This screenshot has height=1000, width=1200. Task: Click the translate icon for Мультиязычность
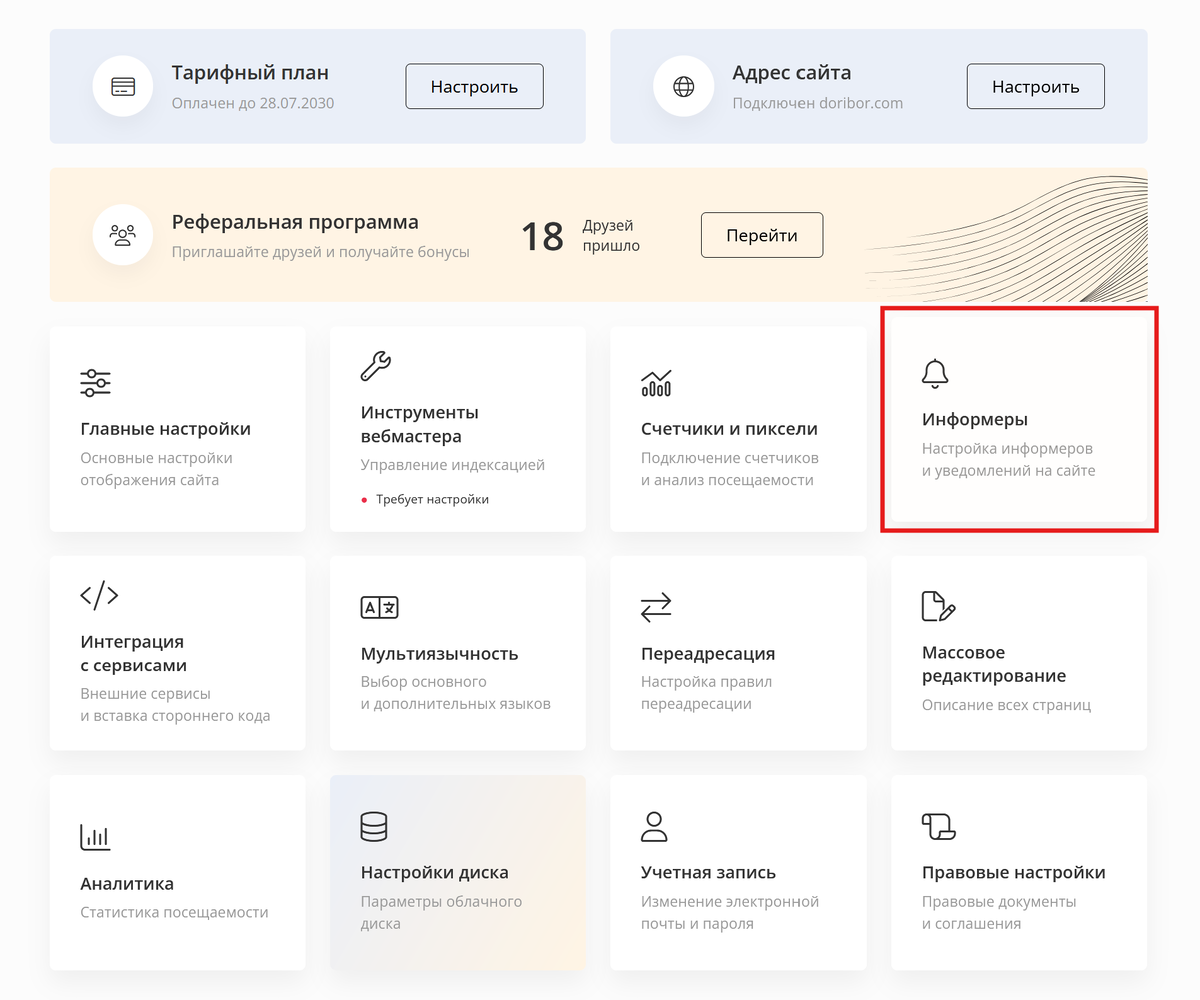pos(379,607)
